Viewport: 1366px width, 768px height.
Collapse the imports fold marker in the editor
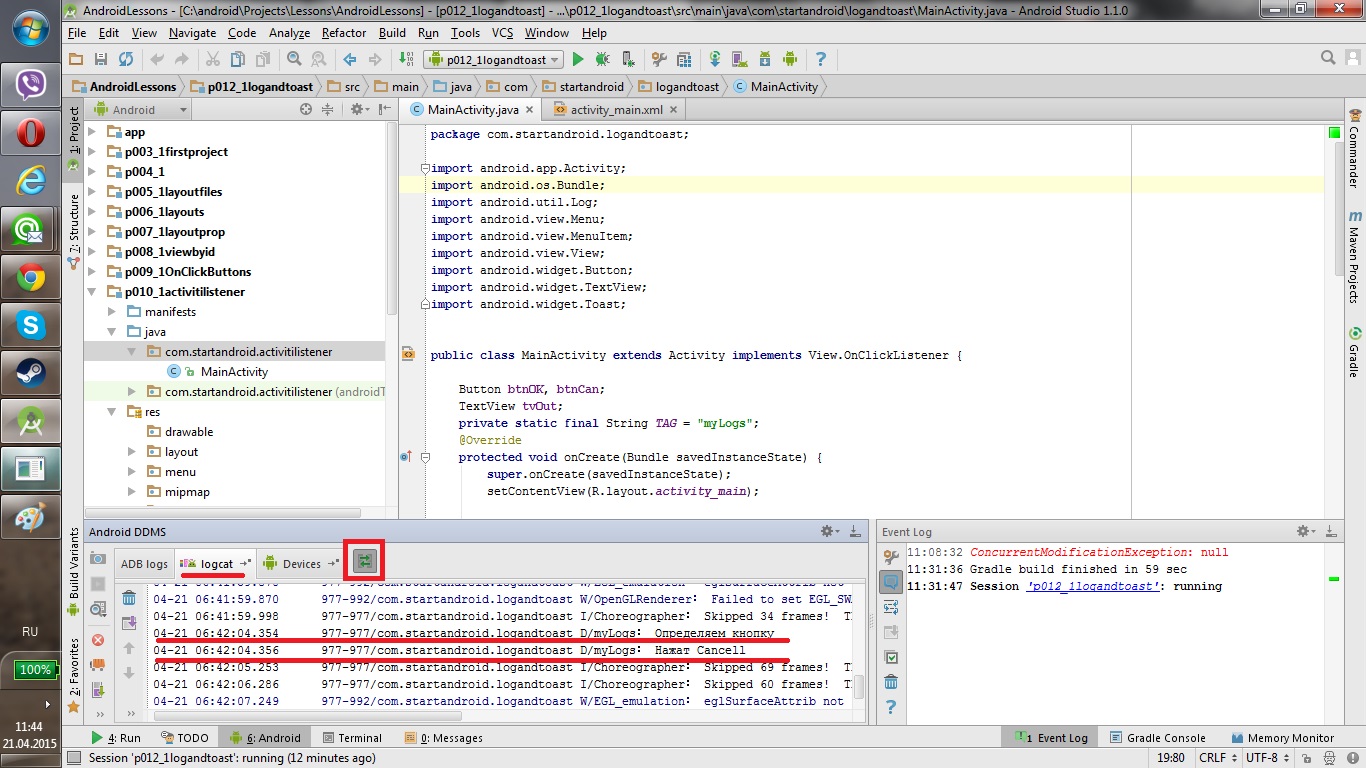(424, 168)
